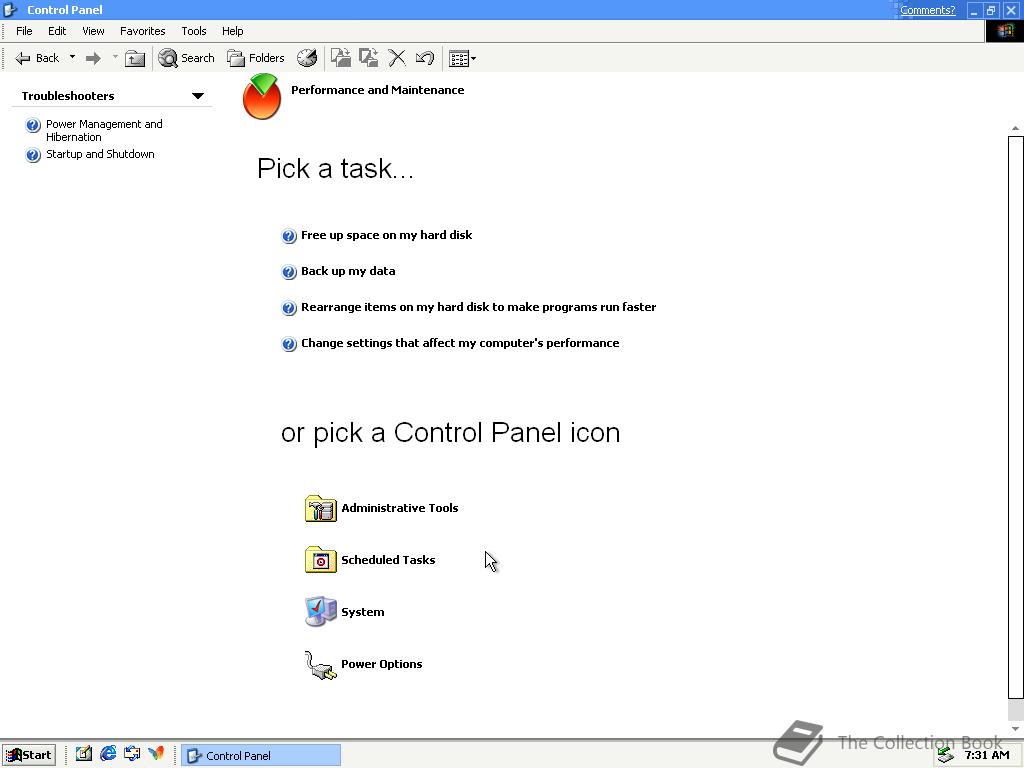This screenshot has width=1024, height=768.
Task: Click the Windows flag throbber icon
Action: [1004, 31]
